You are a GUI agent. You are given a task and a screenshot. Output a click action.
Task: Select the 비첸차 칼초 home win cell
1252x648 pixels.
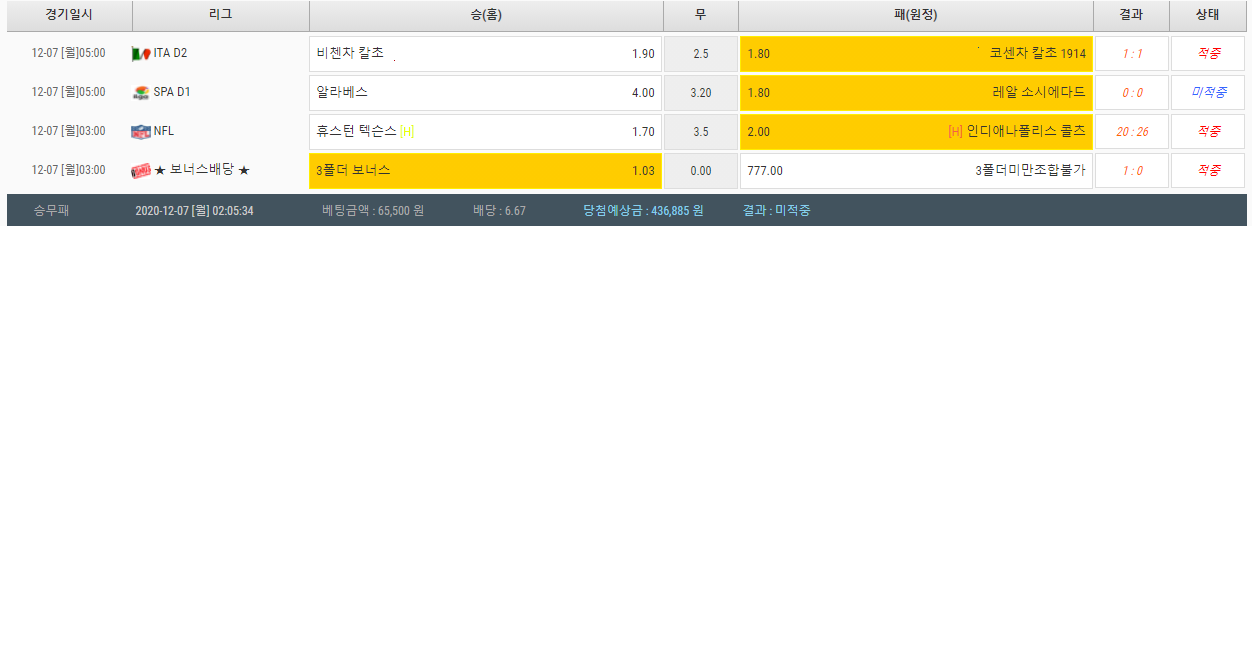click(x=485, y=54)
